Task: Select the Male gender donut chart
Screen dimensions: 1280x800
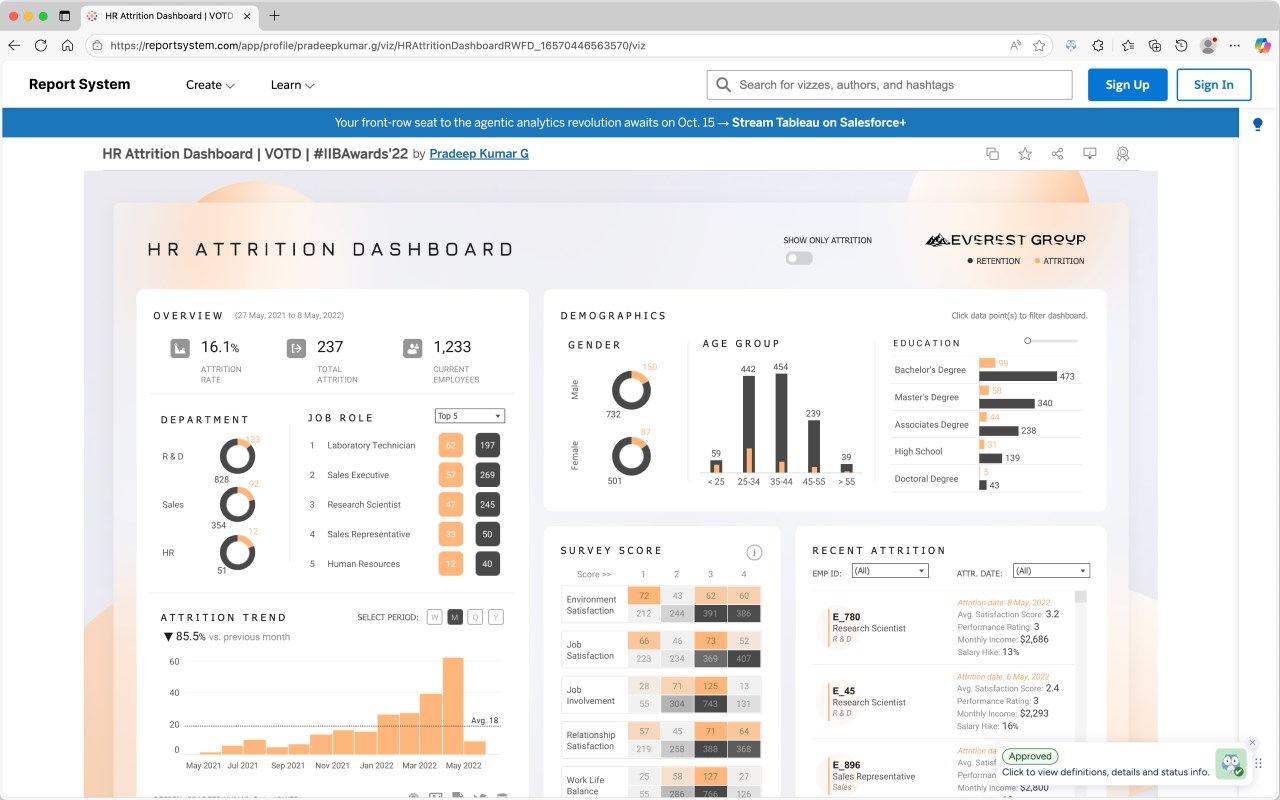Action: [x=631, y=390]
